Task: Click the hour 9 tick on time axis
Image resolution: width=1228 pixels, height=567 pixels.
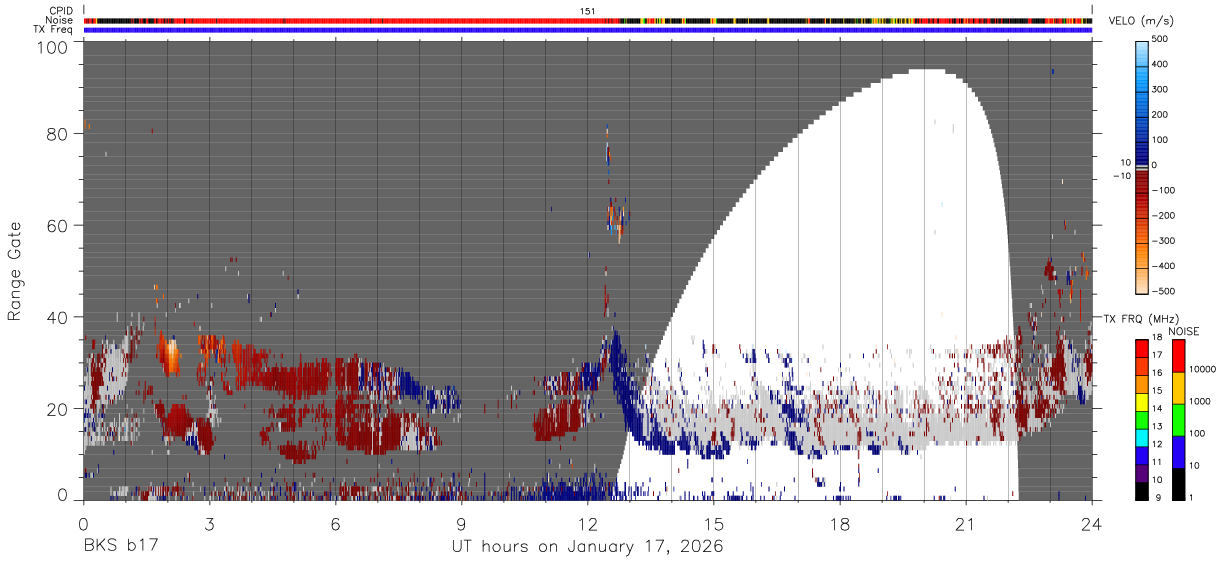Action: coord(462,524)
